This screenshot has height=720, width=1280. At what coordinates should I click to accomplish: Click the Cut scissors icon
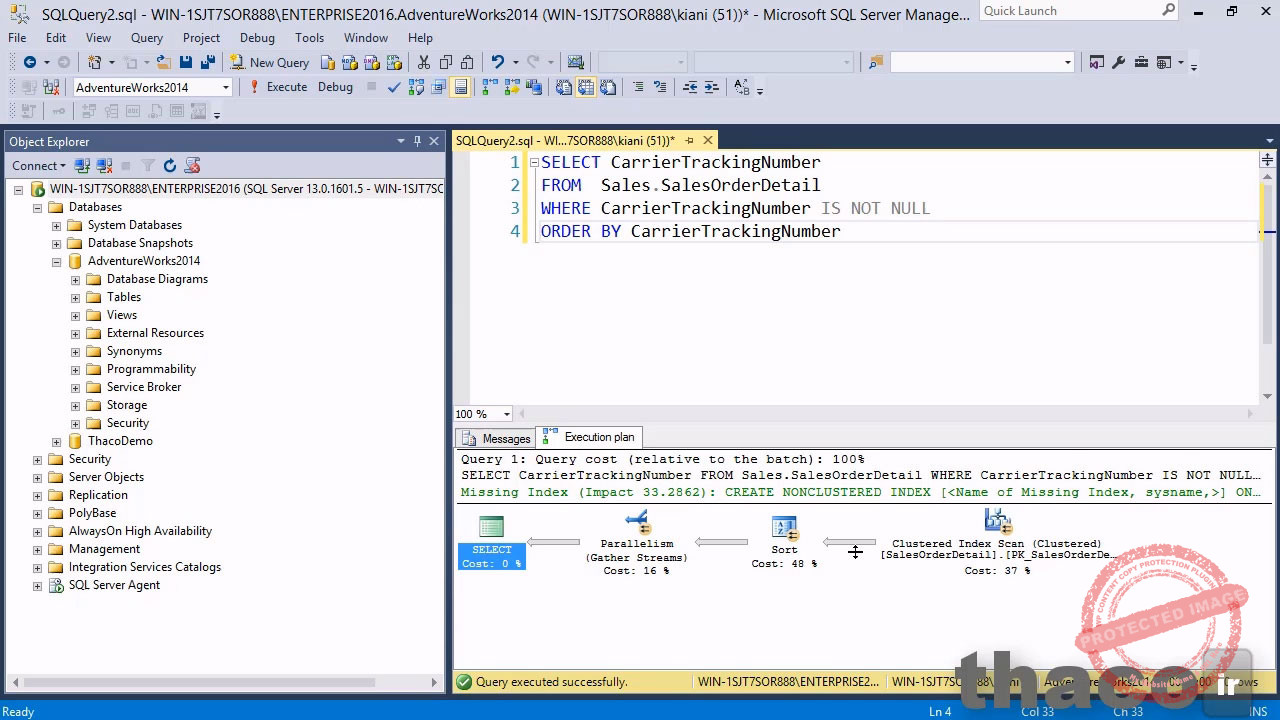(x=424, y=63)
